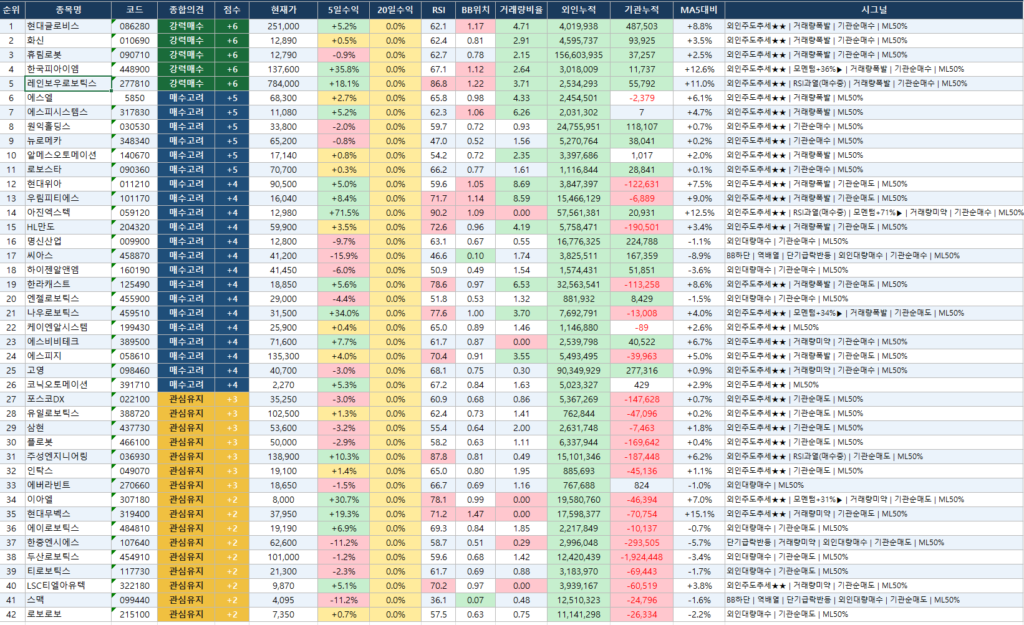Screen dimensions: 1024x625
Task: Select the RSI column header
Action: click(438, 10)
